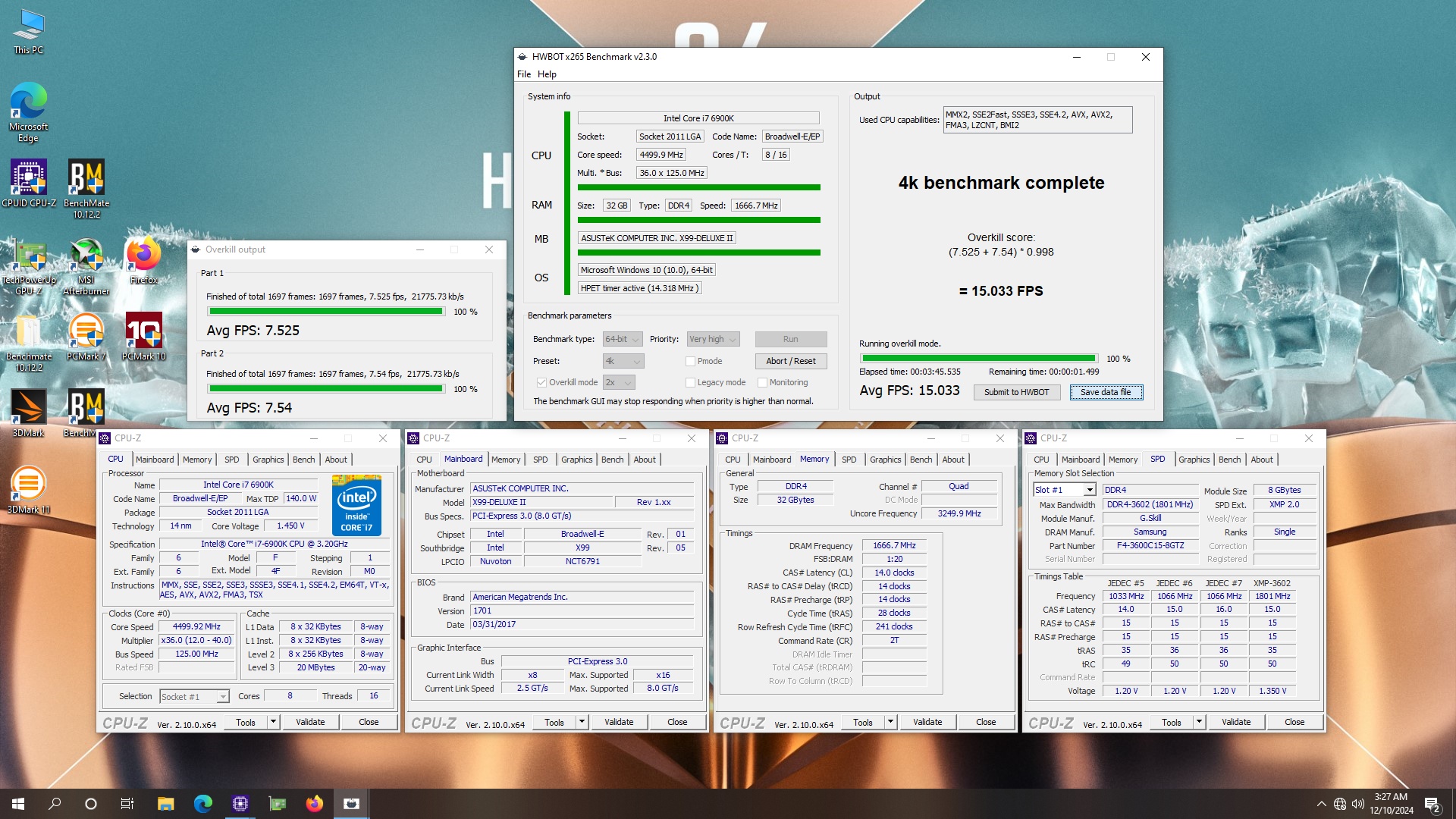Open File menu in HWBOT x265
The height and width of the screenshot is (819, 1456).
click(524, 74)
